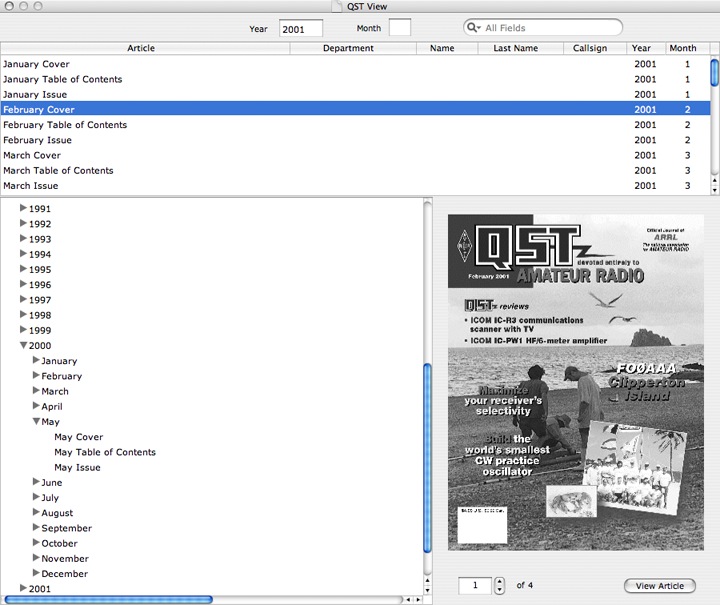Screen dimensions: 720x605
Task: Expand September under 2000
Action: 36,527
